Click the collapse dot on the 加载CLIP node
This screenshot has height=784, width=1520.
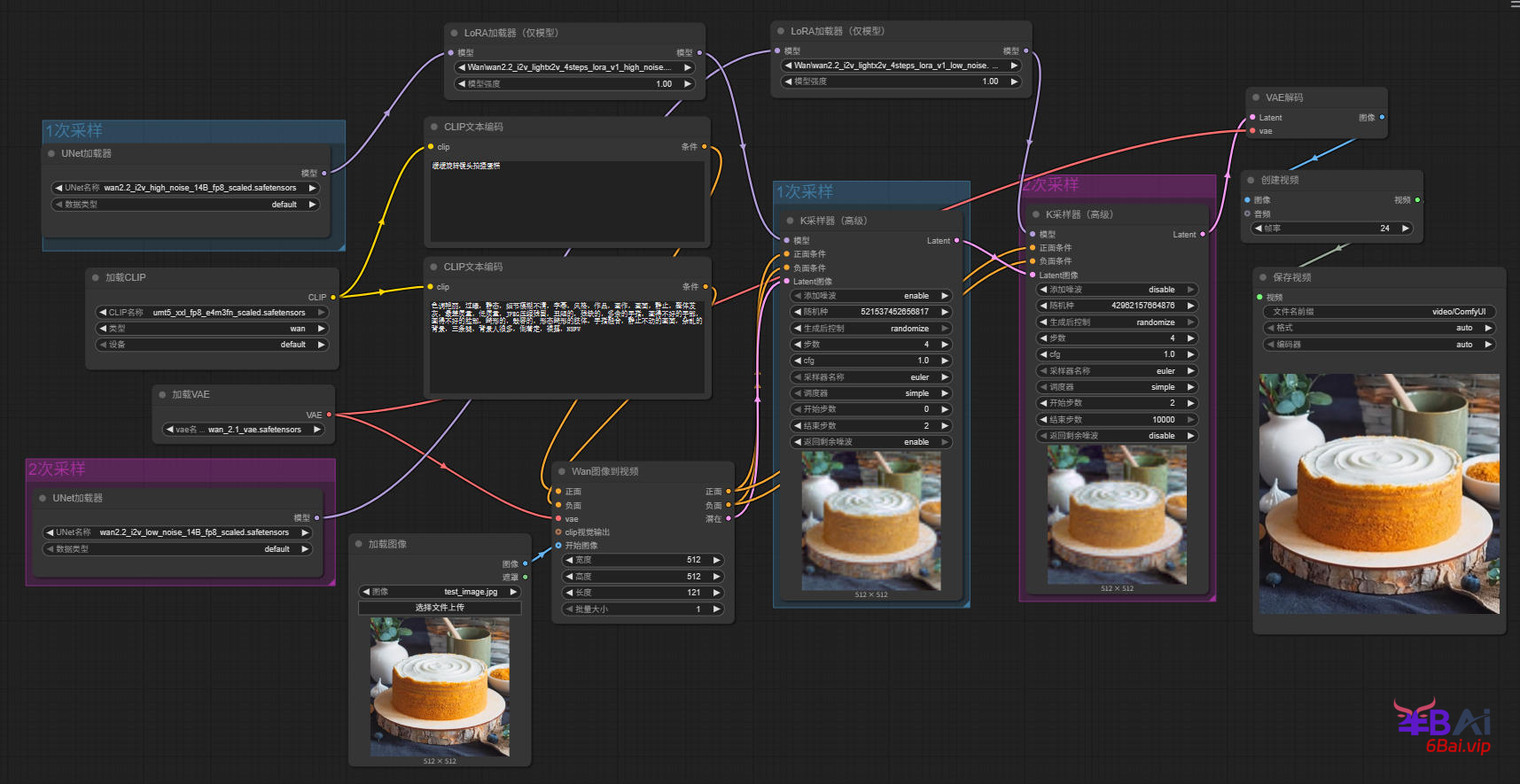tap(96, 277)
